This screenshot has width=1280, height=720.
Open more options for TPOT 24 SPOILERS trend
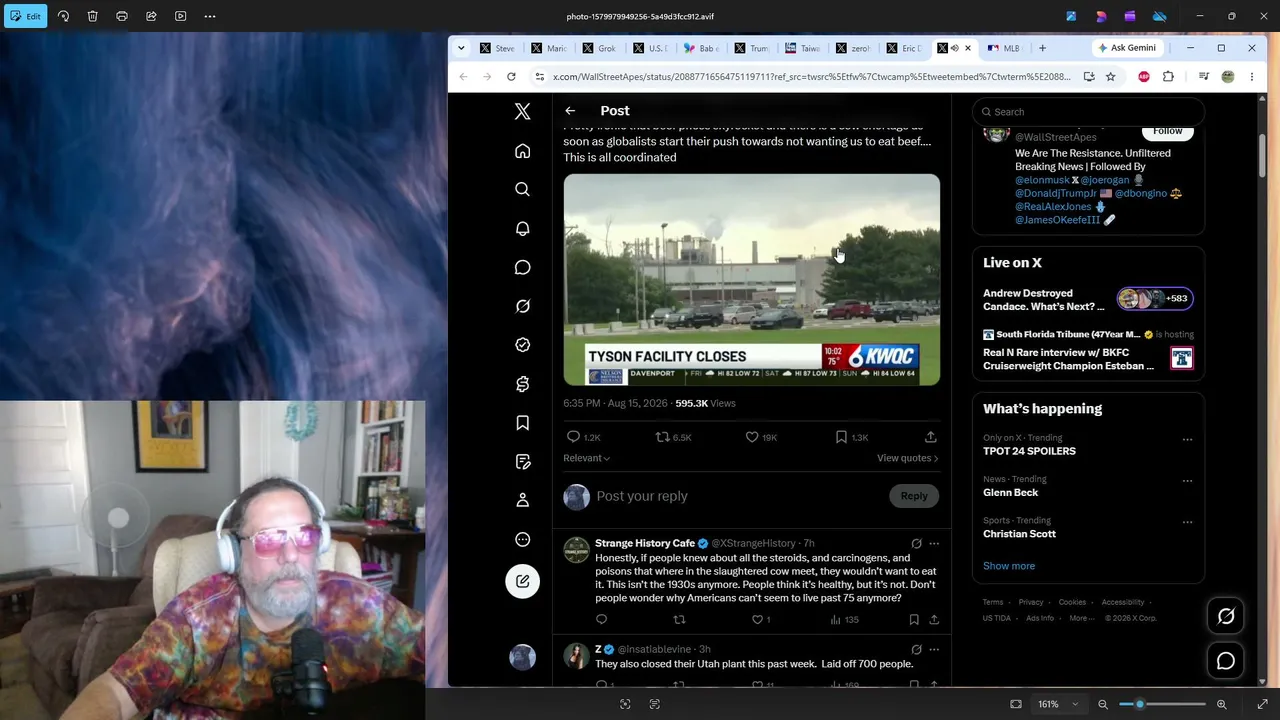[x=1187, y=439]
